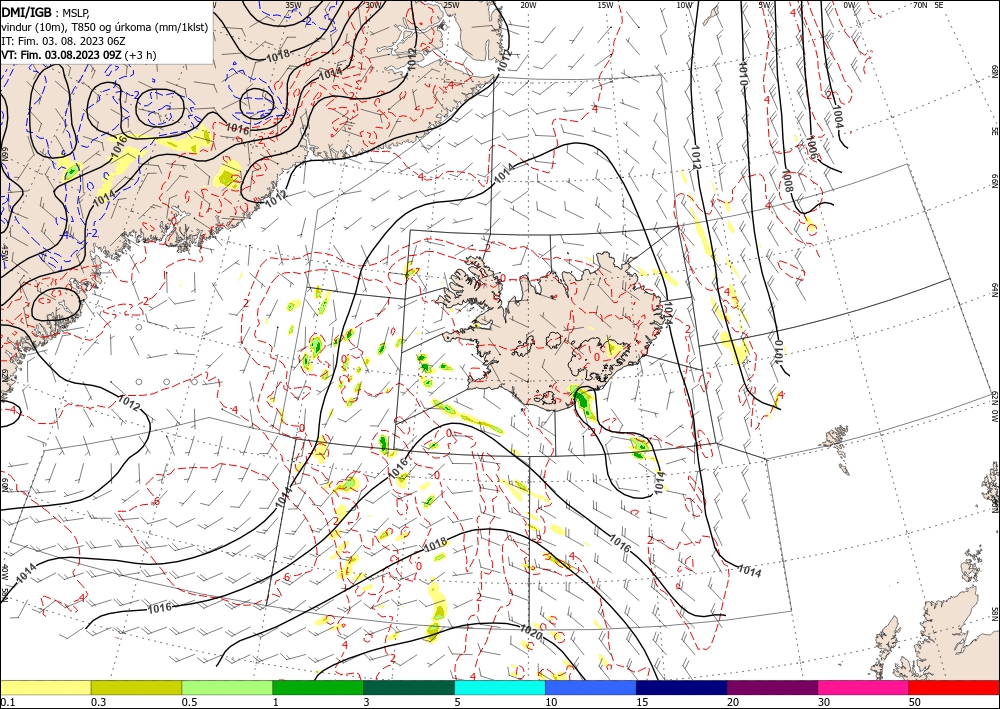The image size is (1000, 709).
Task: Click the legend value '0.1'
Action: point(6,701)
